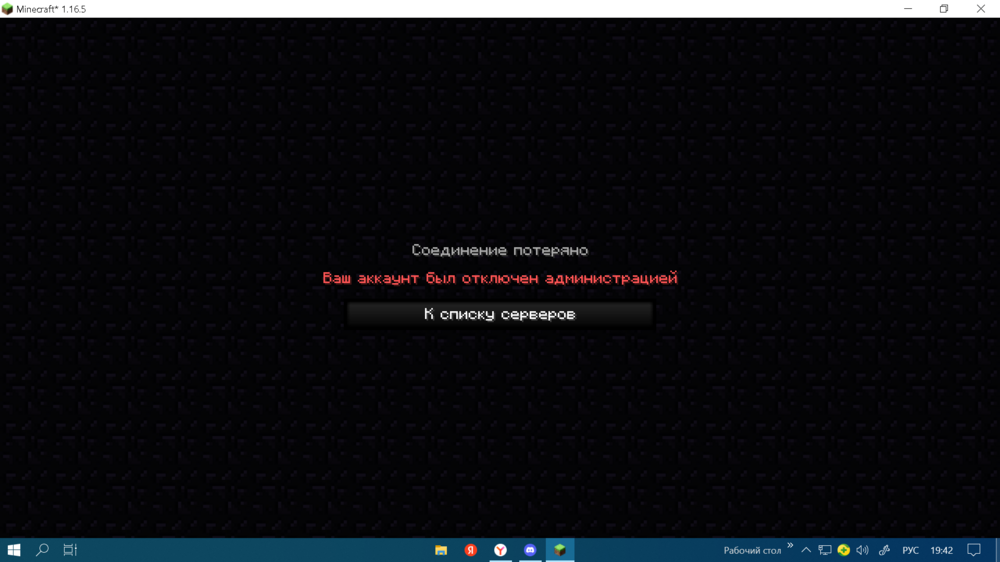Launch Yandex search from the red taskbar icon
Viewport: 1000px width, 562px height.
471,550
